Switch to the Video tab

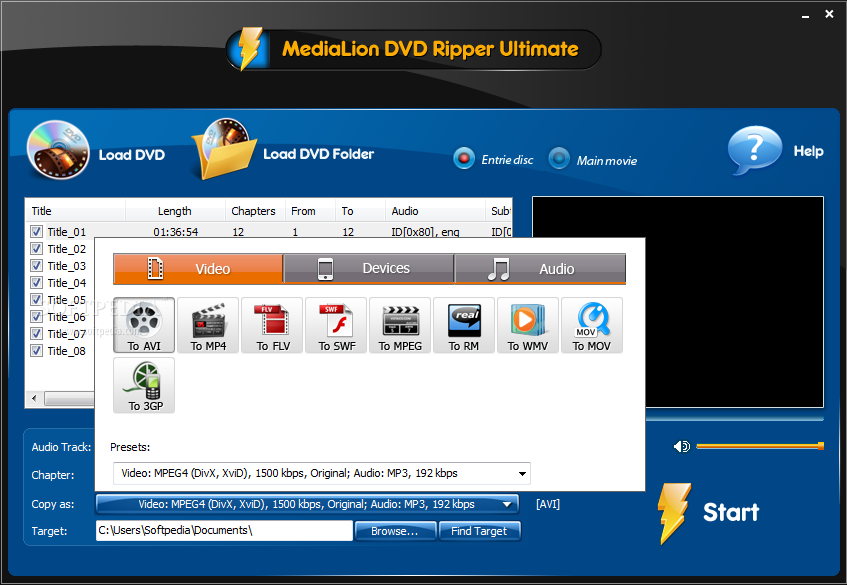tap(198, 268)
